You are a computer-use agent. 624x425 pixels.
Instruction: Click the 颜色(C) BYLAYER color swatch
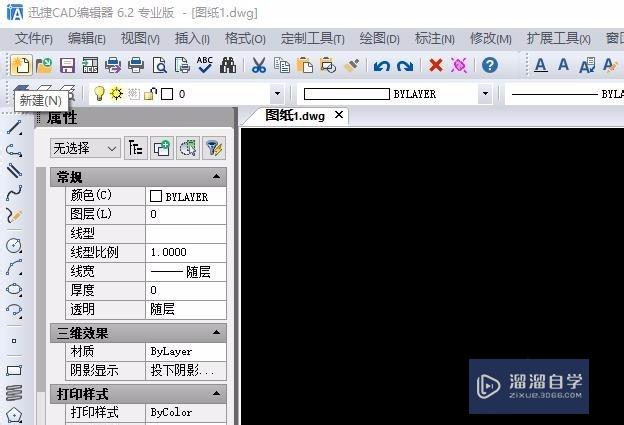[x=156, y=196]
